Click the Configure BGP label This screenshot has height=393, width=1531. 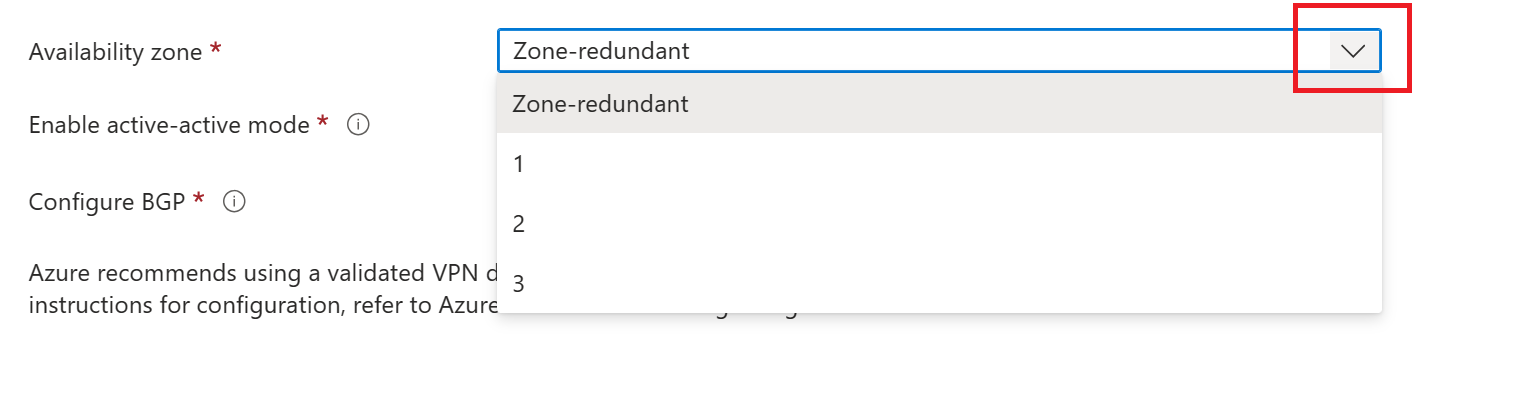[107, 201]
